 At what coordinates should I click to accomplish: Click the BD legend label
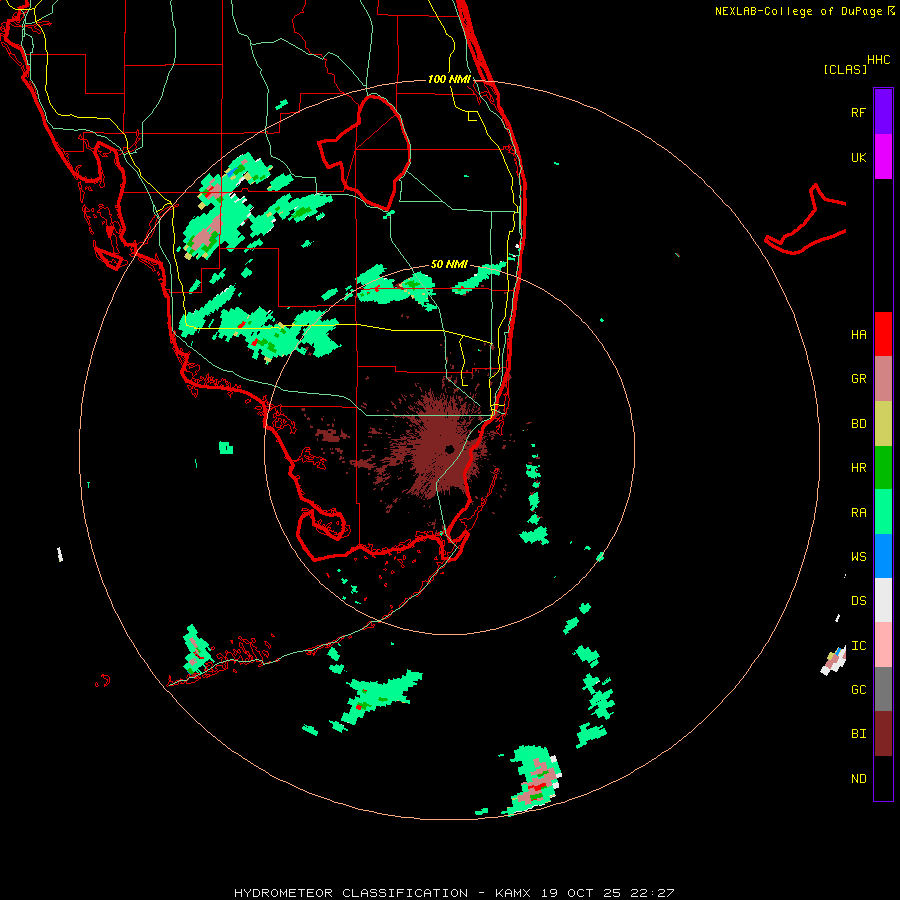point(858,424)
